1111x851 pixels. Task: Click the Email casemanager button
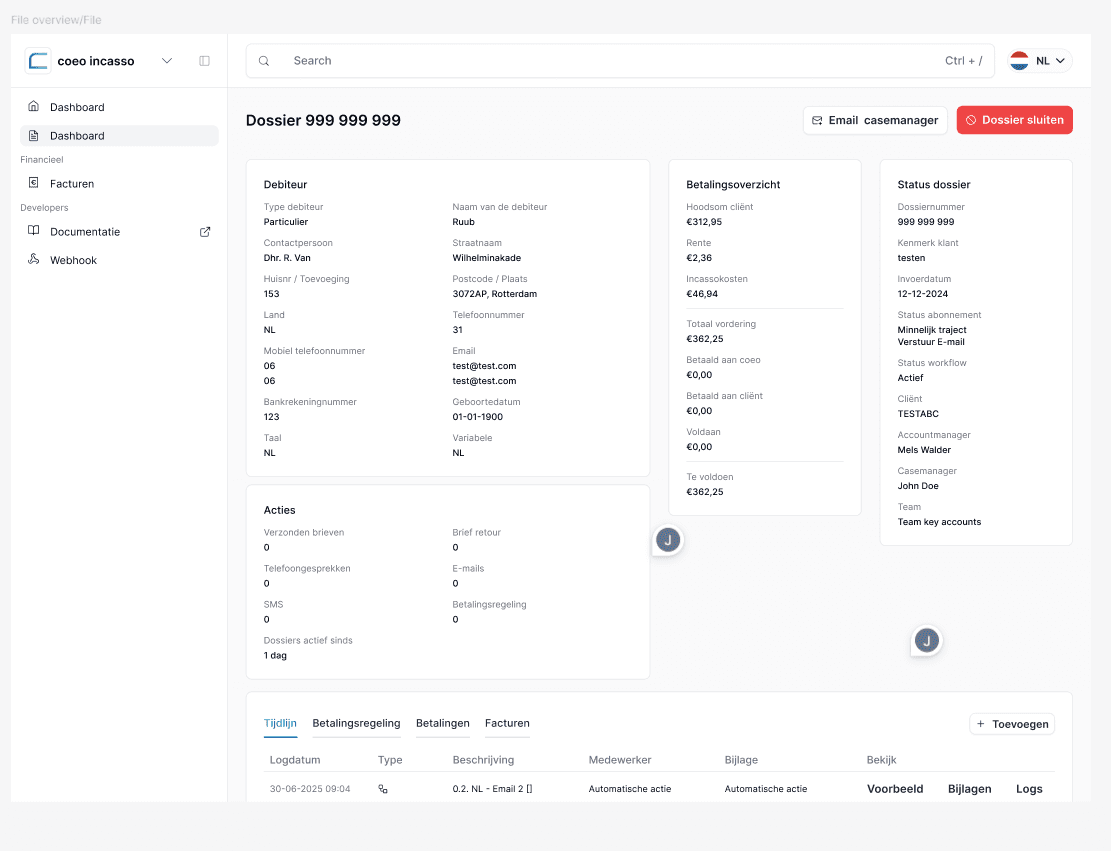click(874, 119)
